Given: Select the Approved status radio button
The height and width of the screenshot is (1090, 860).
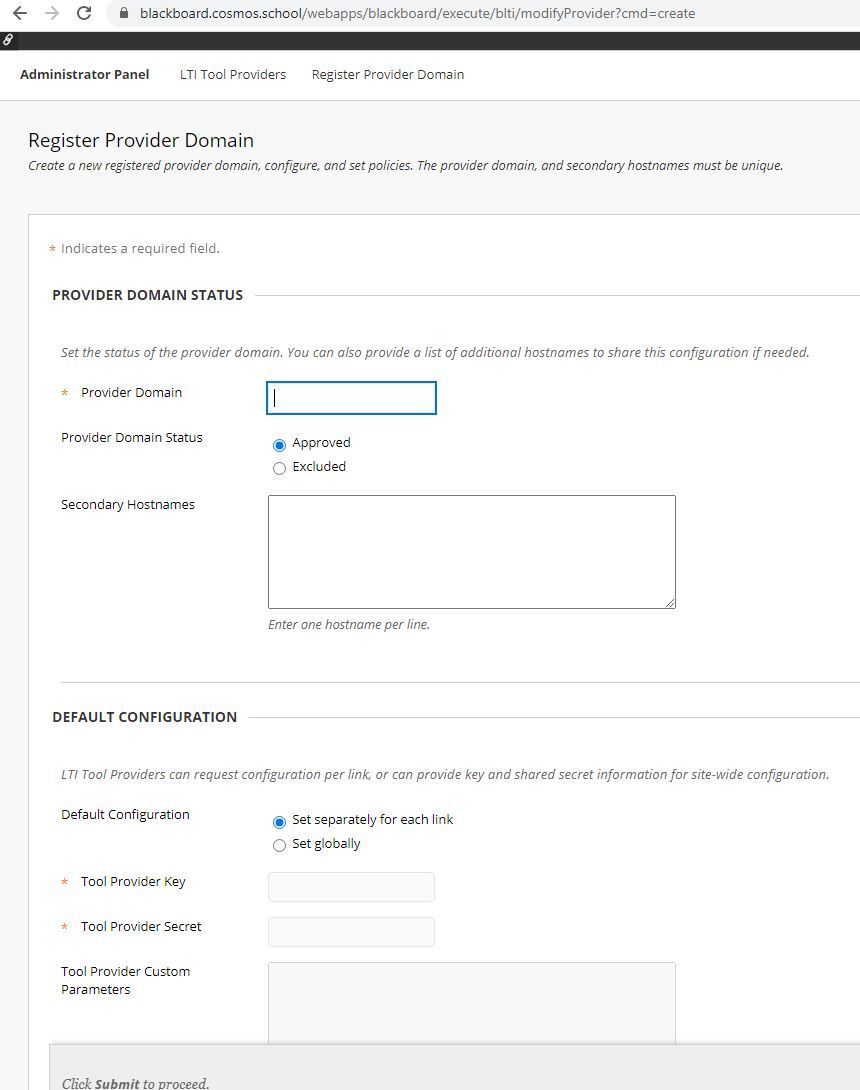Looking at the screenshot, I should (x=279, y=445).
